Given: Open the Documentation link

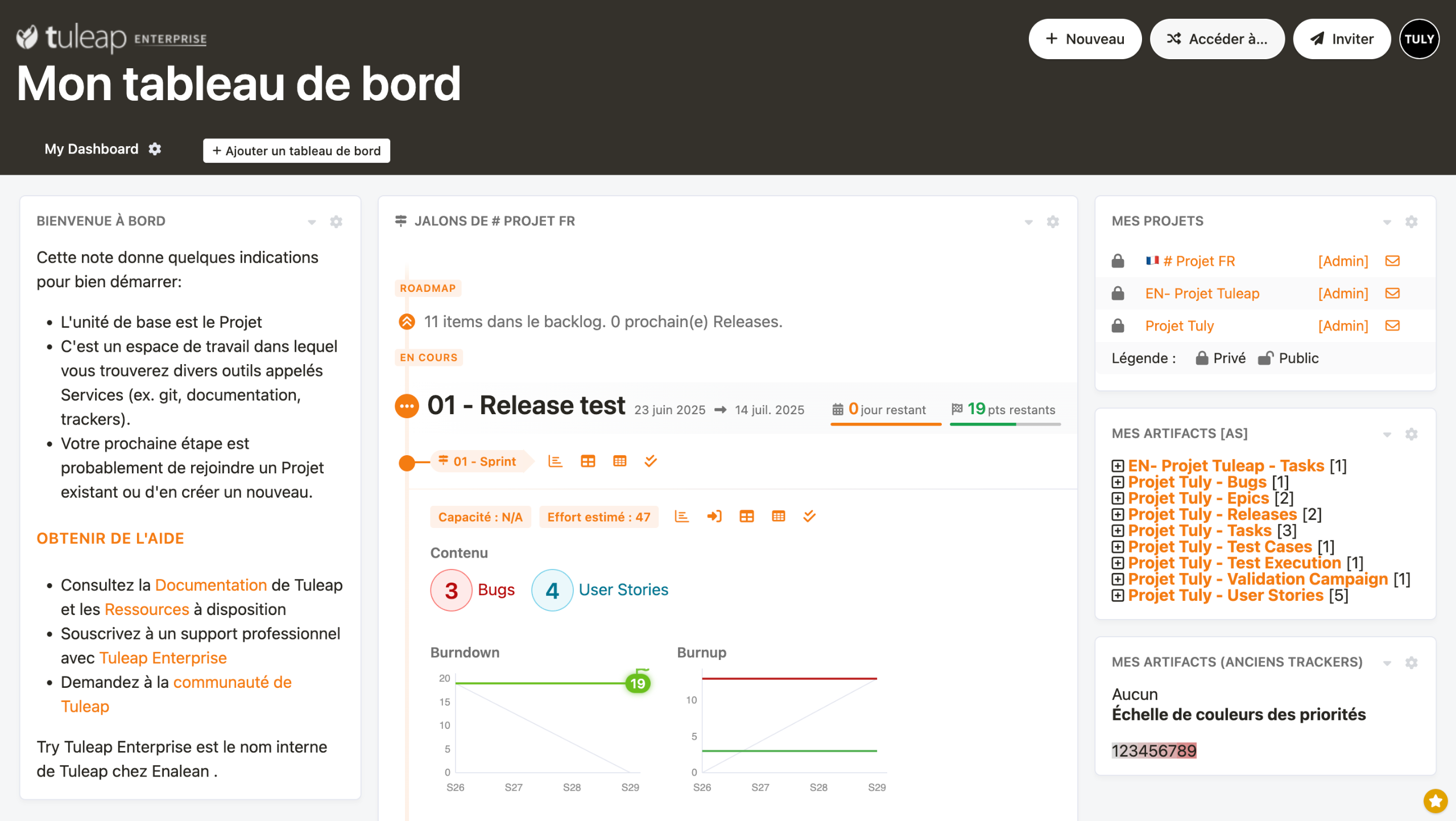Looking at the screenshot, I should click(210, 585).
